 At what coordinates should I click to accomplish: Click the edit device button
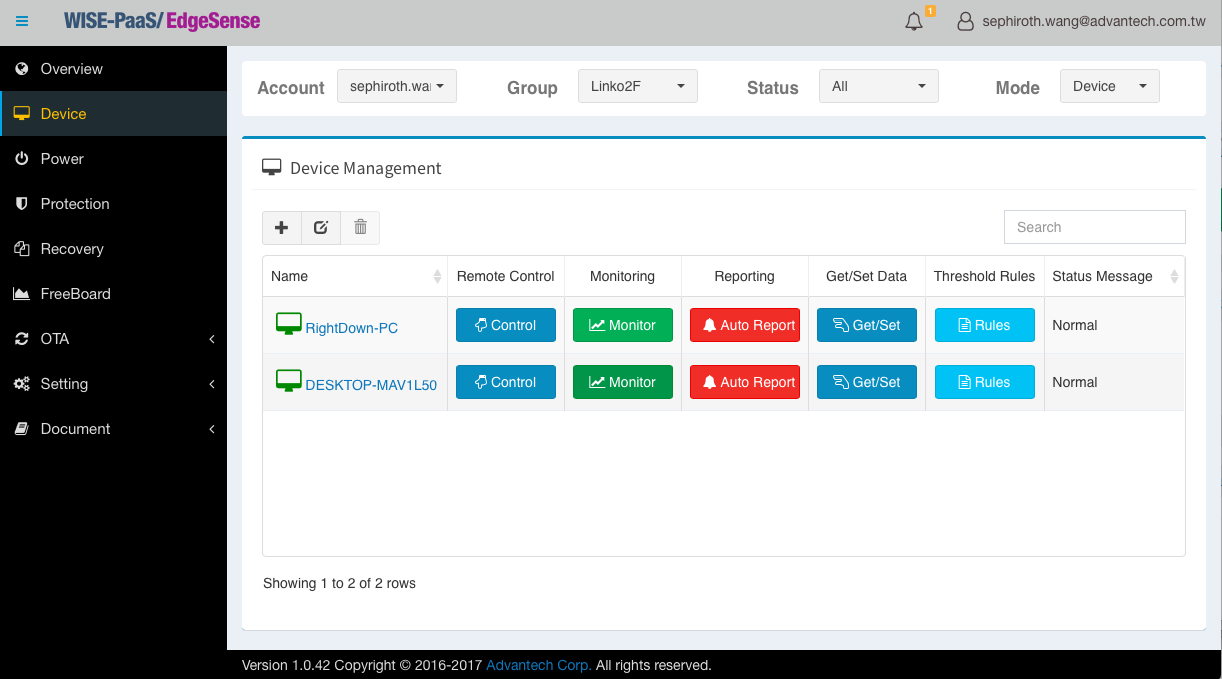click(321, 227)
